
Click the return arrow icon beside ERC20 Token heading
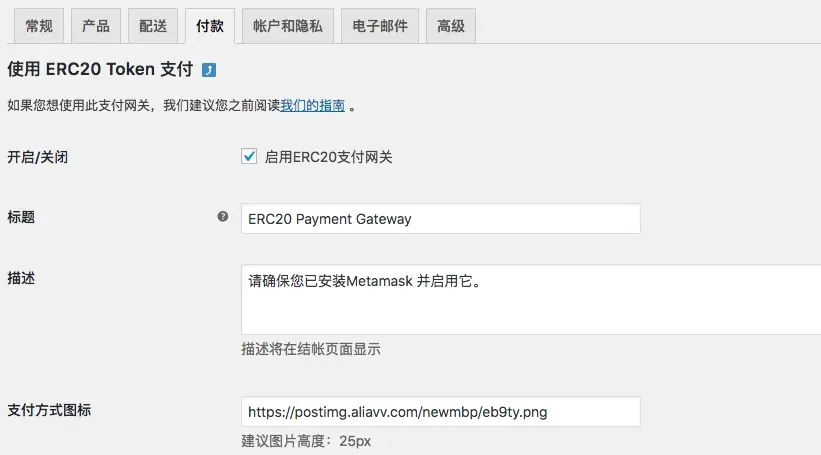coord(209,70)
